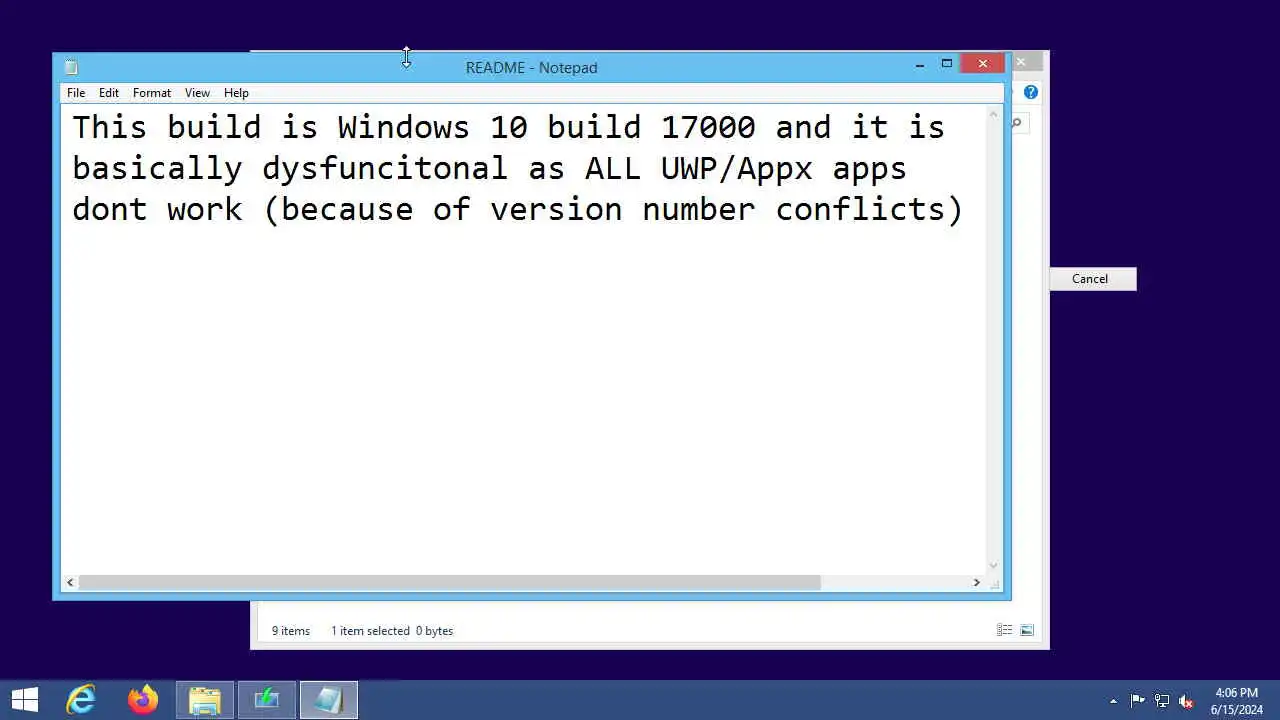Launch Firefox from the taskbar
This screenshot has width=1280, height=720.
(x=143, y=700)
